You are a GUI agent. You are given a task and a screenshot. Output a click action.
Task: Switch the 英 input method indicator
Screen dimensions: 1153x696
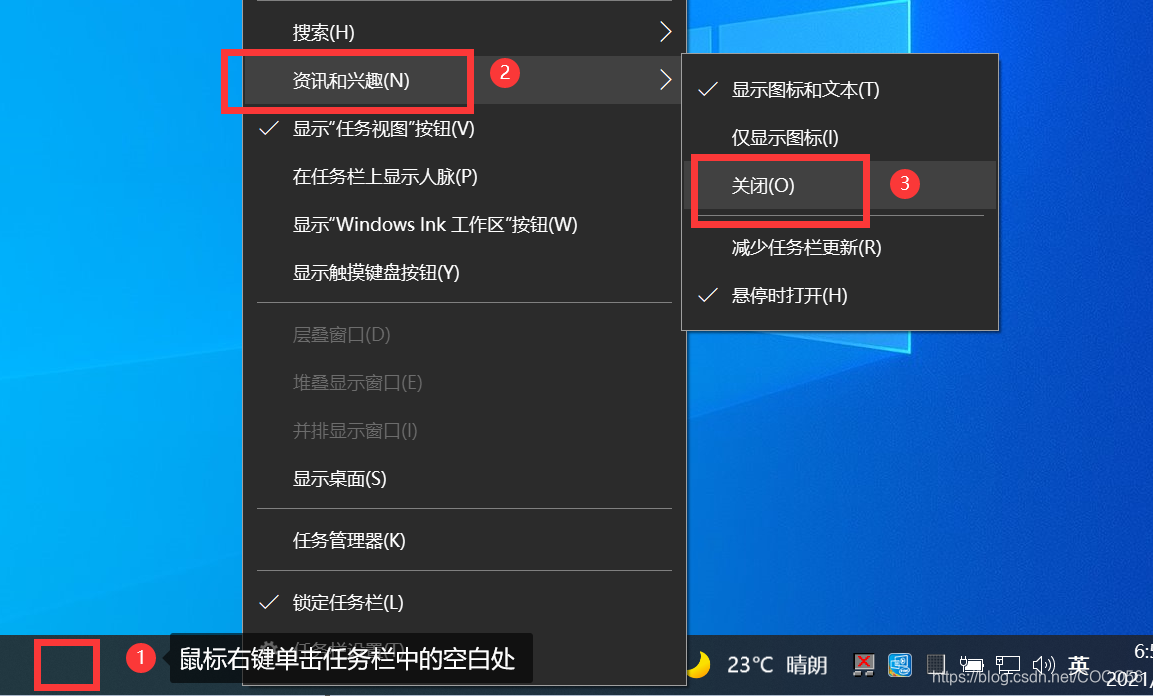[x=1079, y=665]
